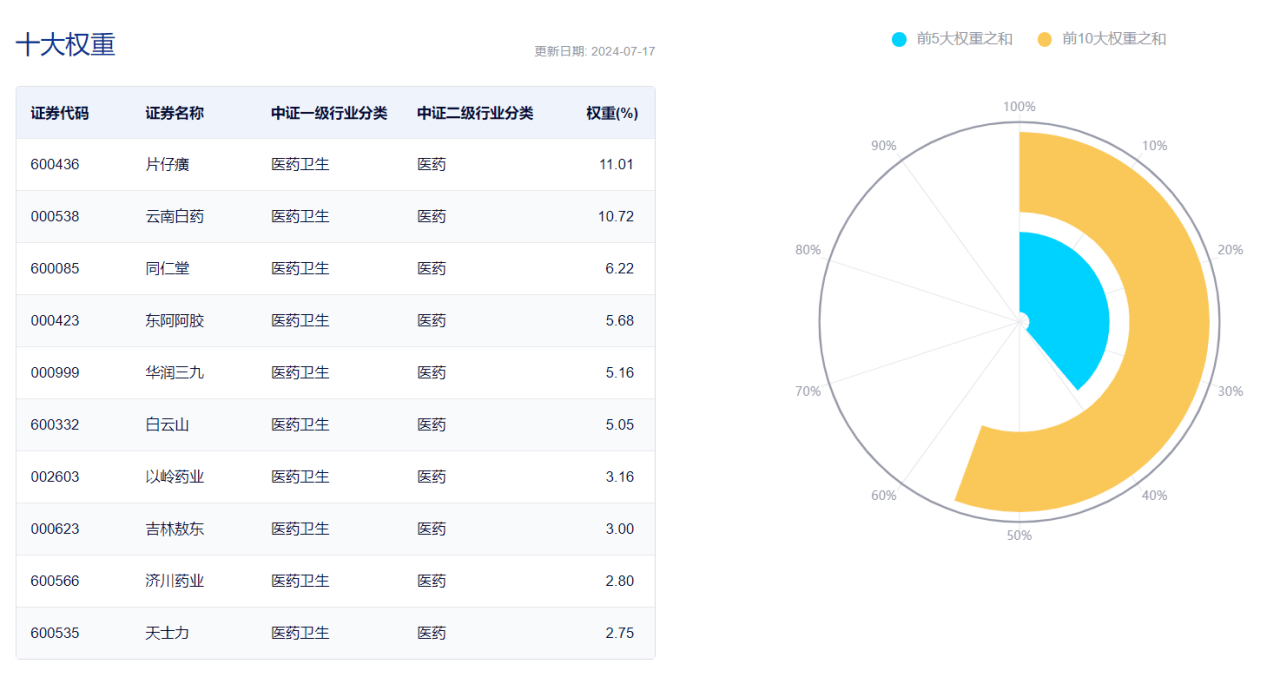
Task: Click the 证券名称 column header
Action: click(174, 113)
